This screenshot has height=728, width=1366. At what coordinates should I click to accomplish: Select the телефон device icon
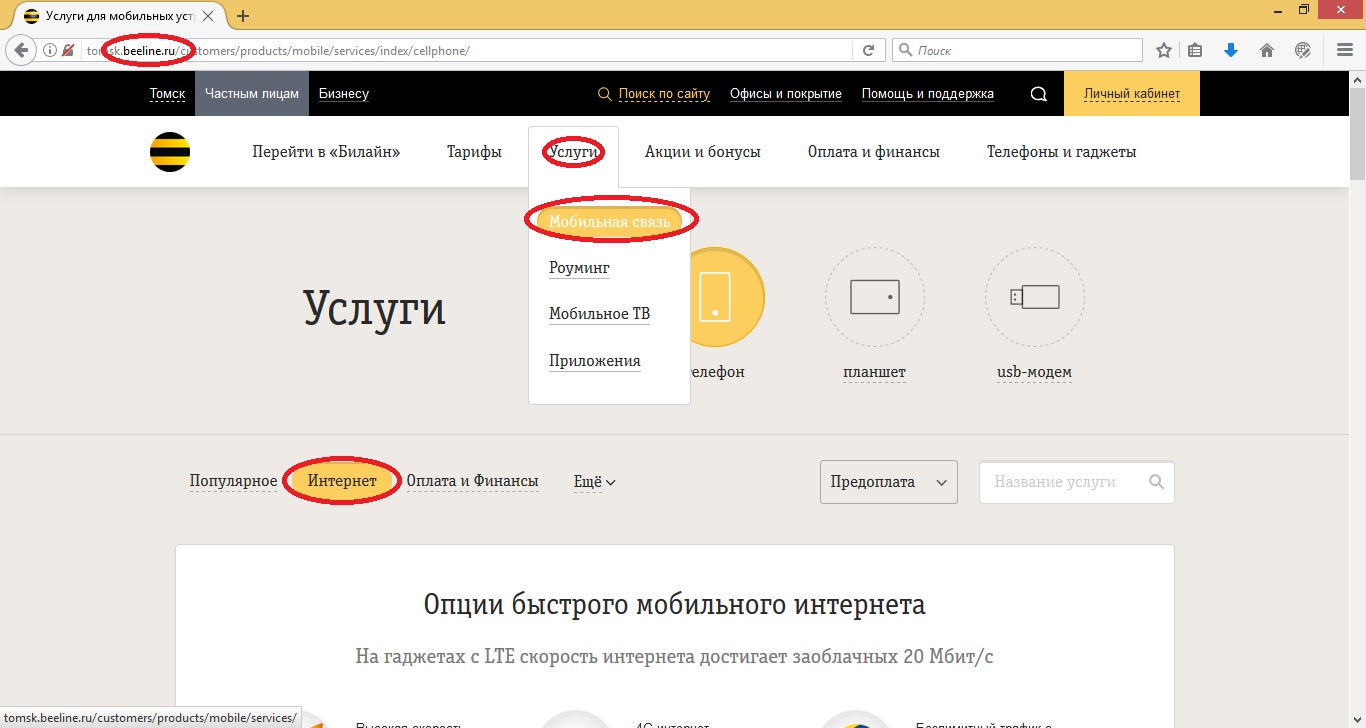715,297
